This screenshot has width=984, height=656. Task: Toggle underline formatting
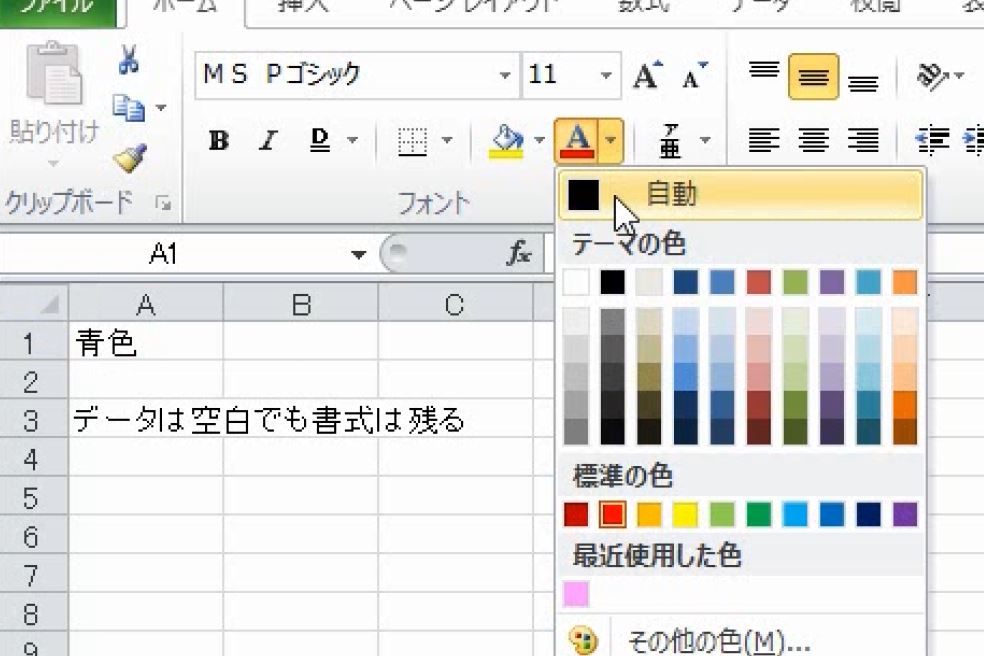pos(319,141)
